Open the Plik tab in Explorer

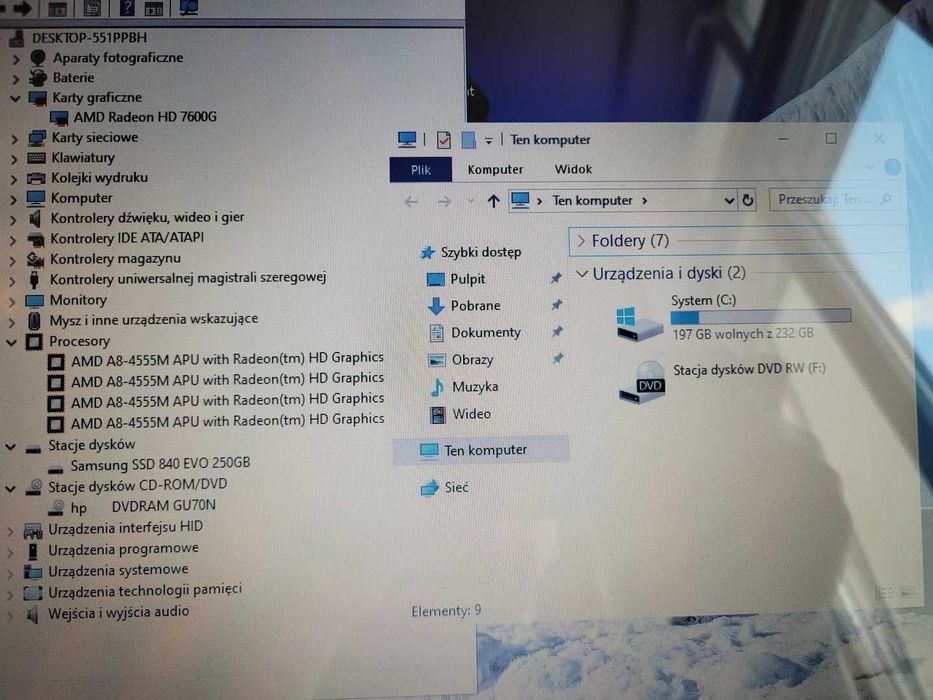(x=421, y=170)
